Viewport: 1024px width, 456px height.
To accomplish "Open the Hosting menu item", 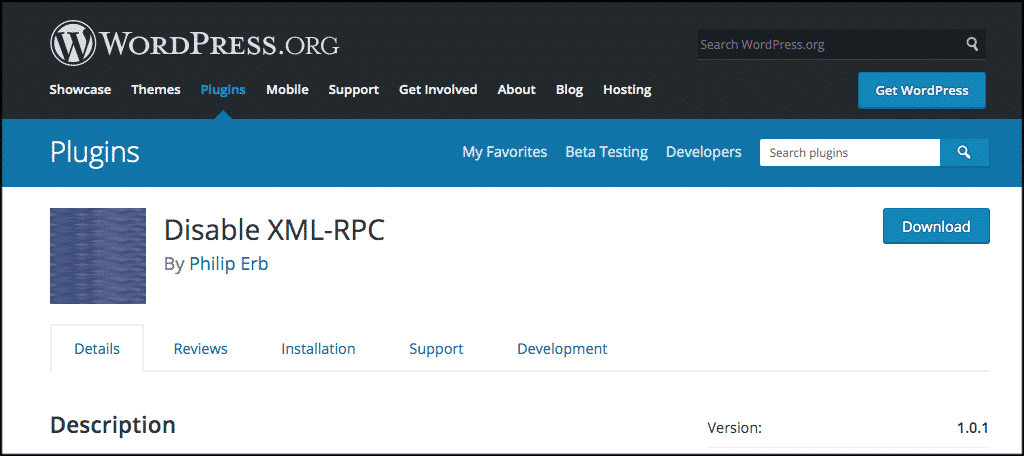I will click(627, 90).
